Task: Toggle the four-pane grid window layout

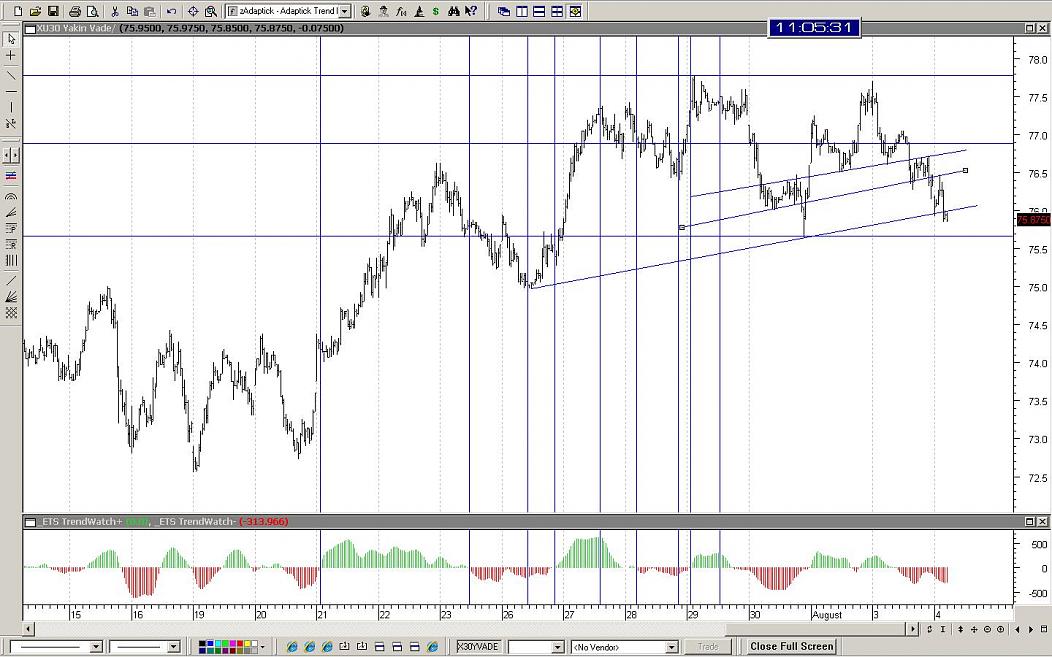Action: coord(557,11)
